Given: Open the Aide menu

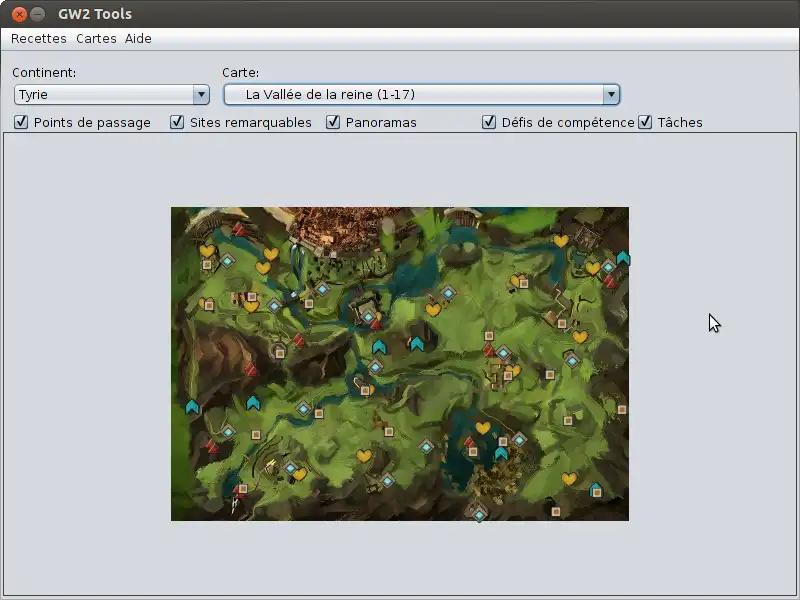Looking at the screenshot, I should tap(138, 39).
